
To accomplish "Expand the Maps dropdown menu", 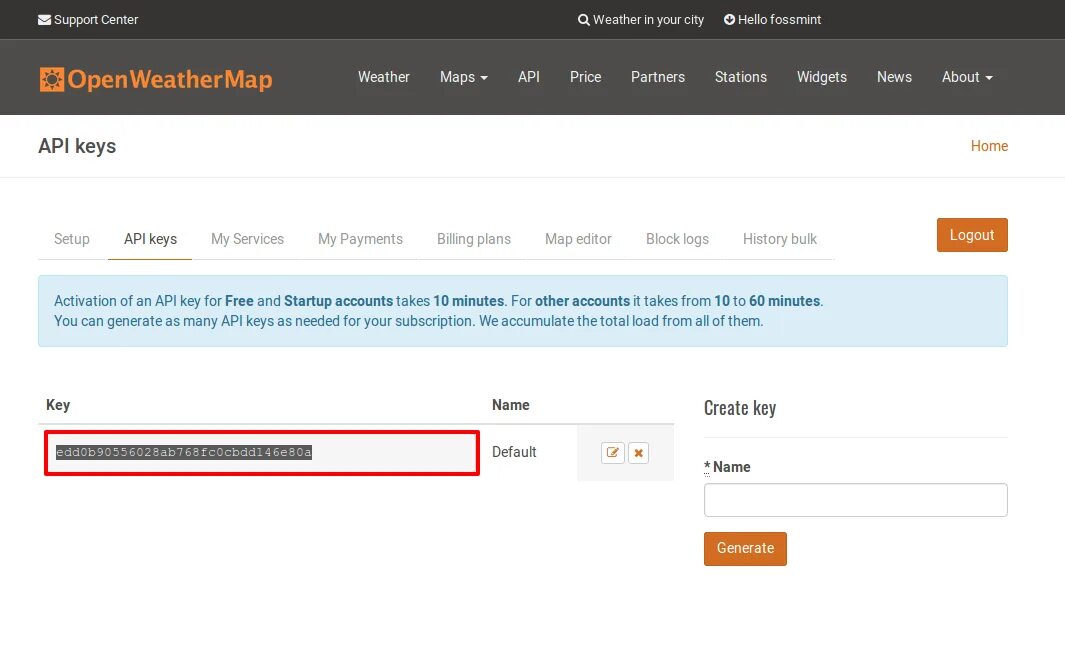I will pos(464,77).
